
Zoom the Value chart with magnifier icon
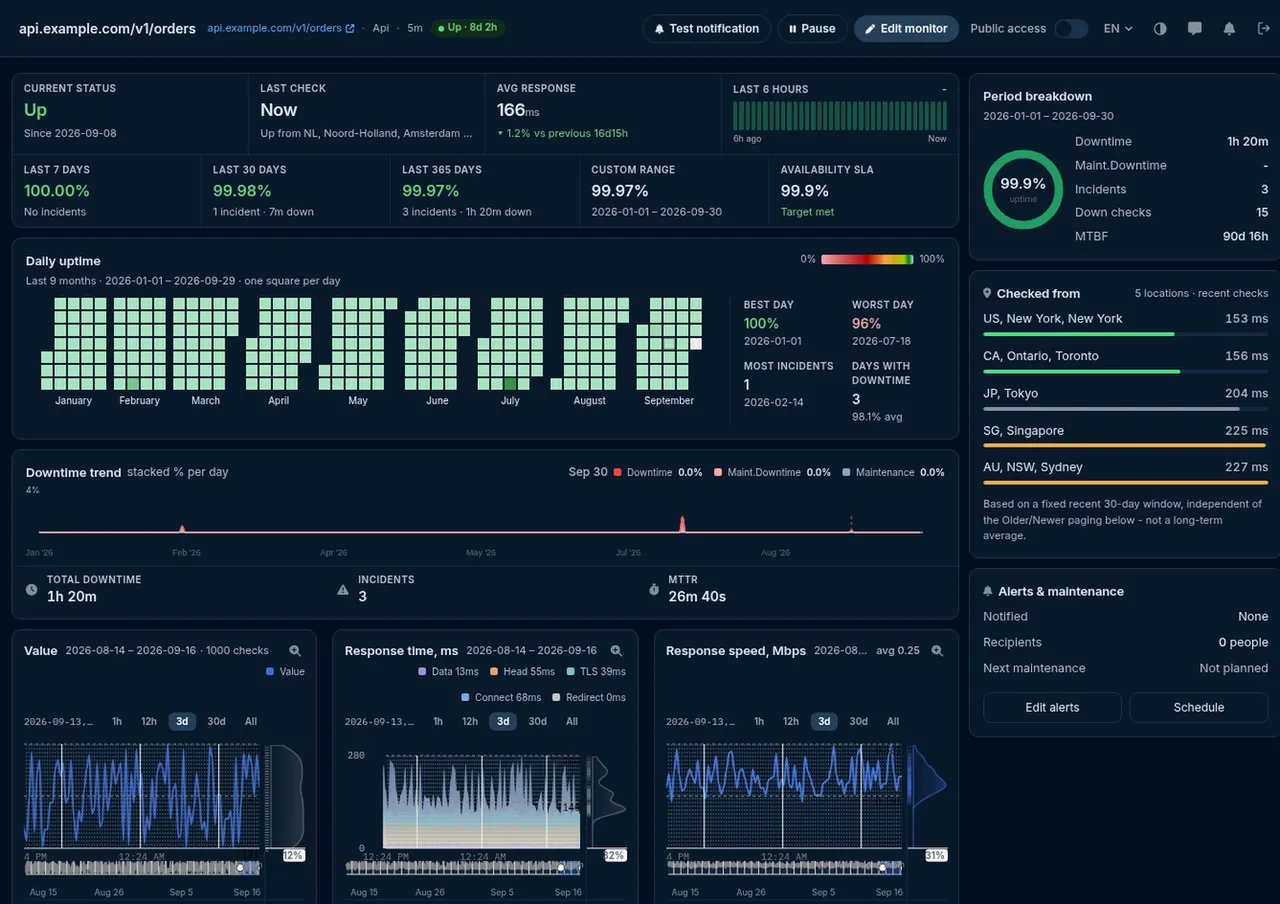tap(295, 651)
